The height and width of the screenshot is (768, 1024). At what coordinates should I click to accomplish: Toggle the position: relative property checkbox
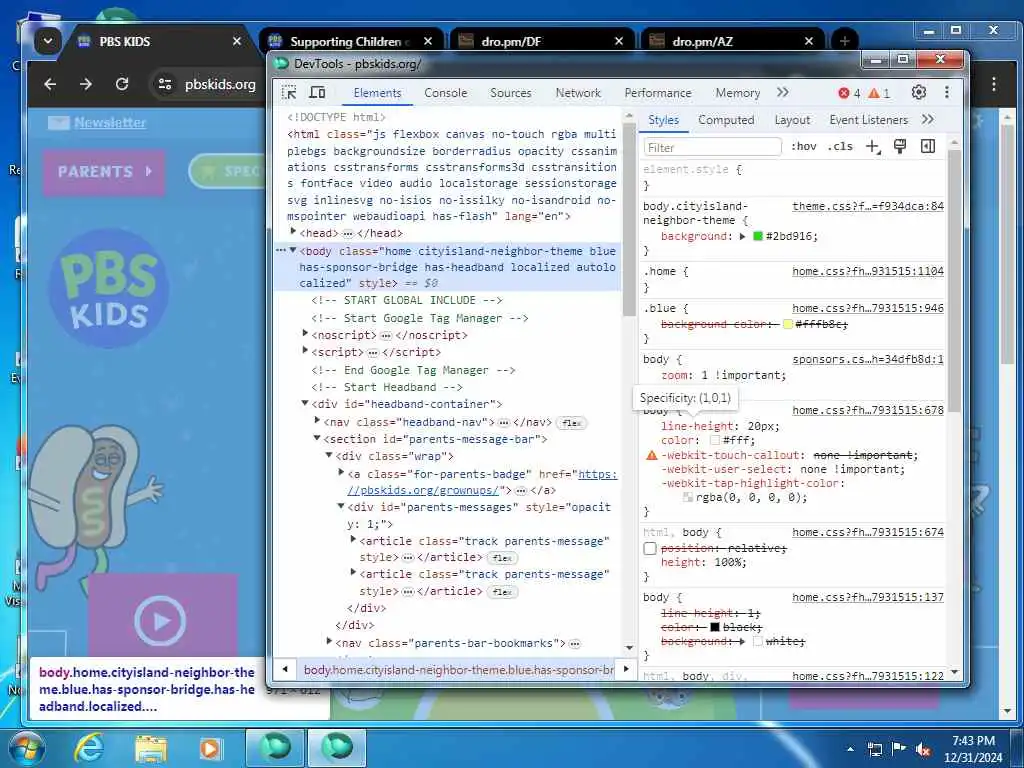pyautogui.click(x=650, y=549)
